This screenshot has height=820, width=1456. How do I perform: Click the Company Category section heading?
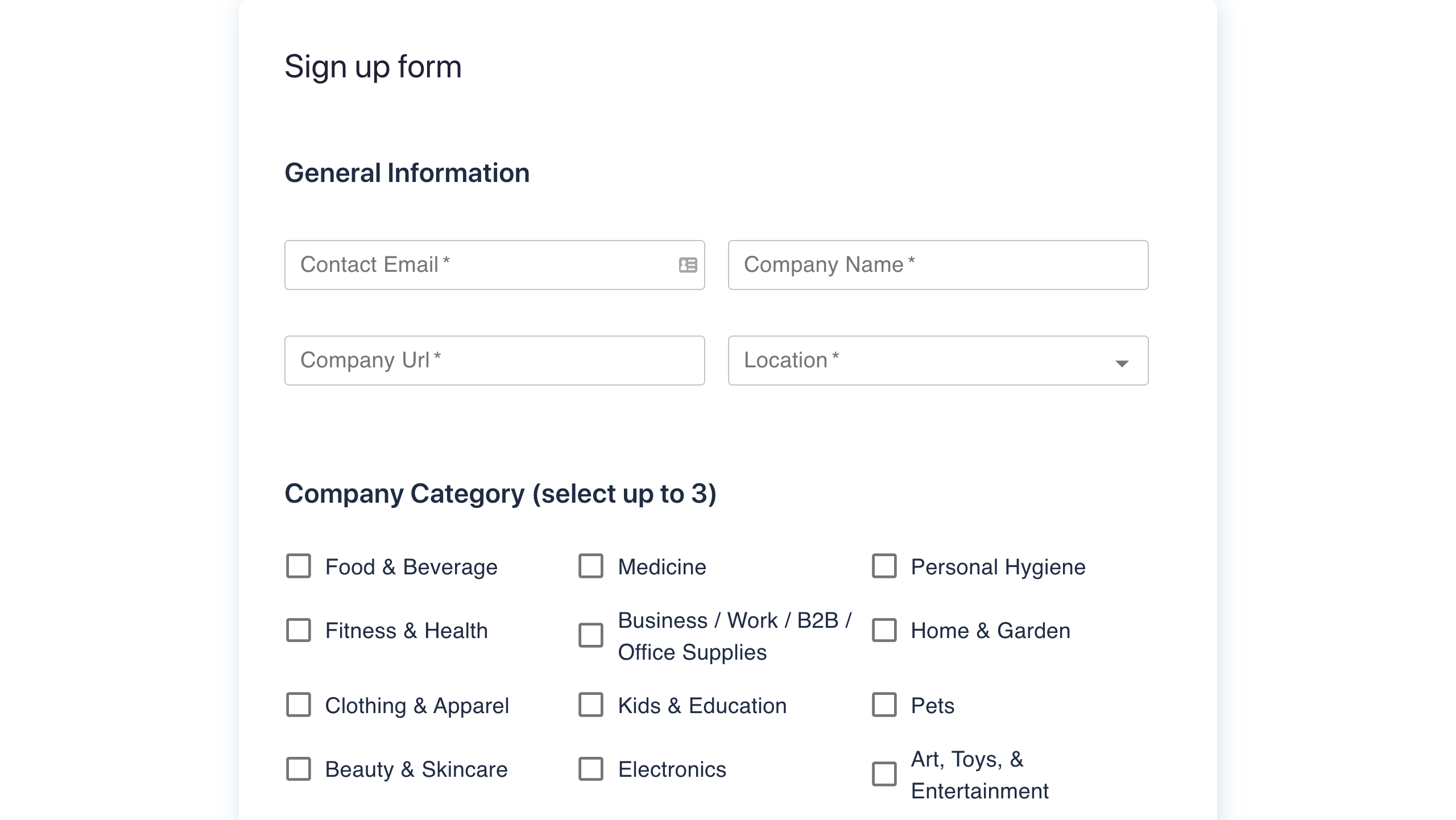[x=500, y=494]
